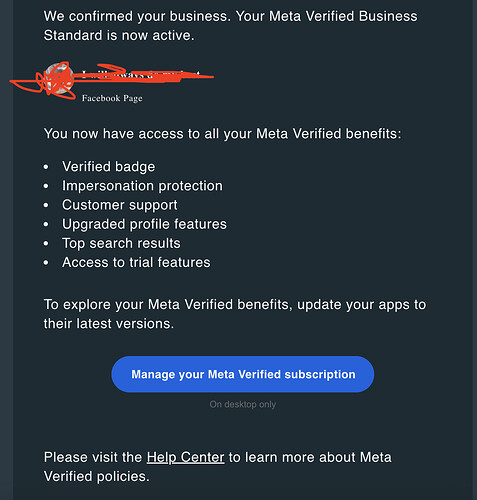Select the redacted Facebook page name
This screenshot has height=500, width=477.
pyautogui.click(x=141, y=74)
